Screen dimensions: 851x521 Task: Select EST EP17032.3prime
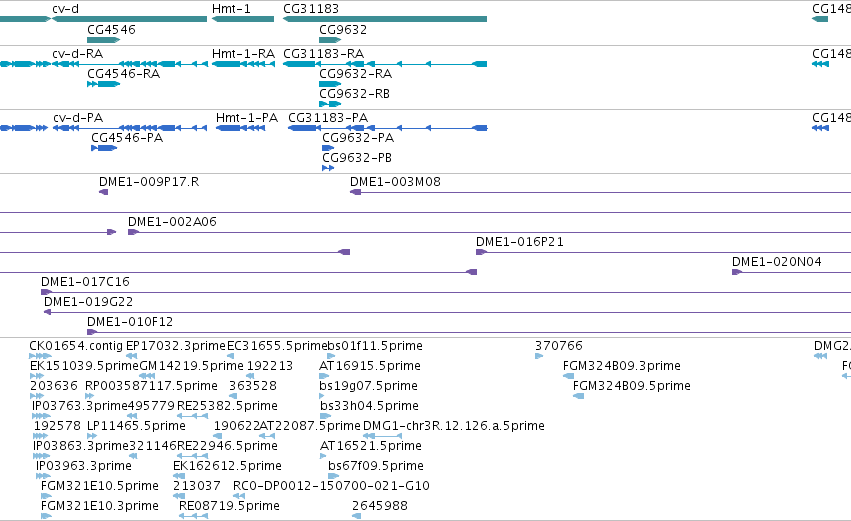tap(131, 356)
